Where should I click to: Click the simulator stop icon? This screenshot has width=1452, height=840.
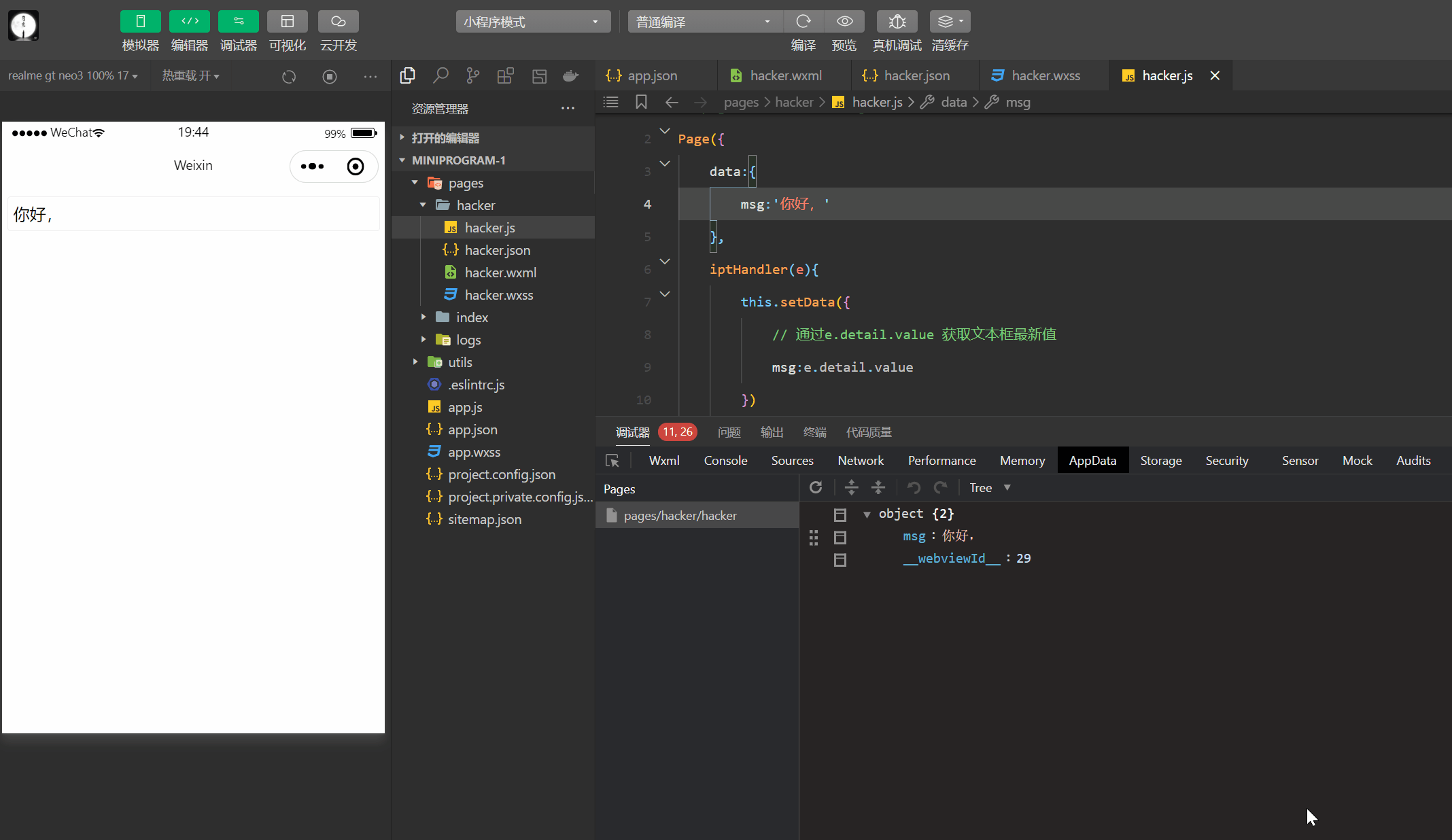pyautogui.click(x=330, y=76)
